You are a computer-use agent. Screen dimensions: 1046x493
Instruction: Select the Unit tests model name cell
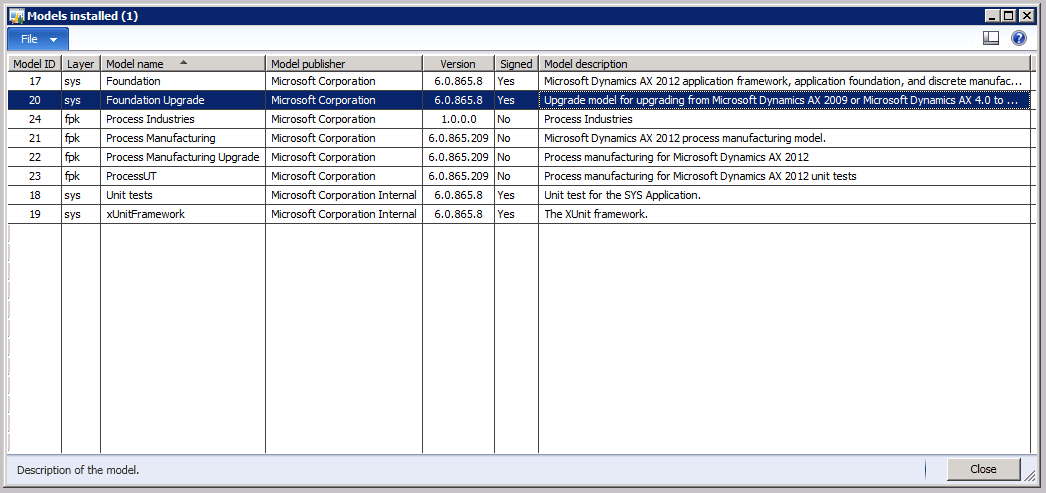pyautogui.click(x=183, y=195)
